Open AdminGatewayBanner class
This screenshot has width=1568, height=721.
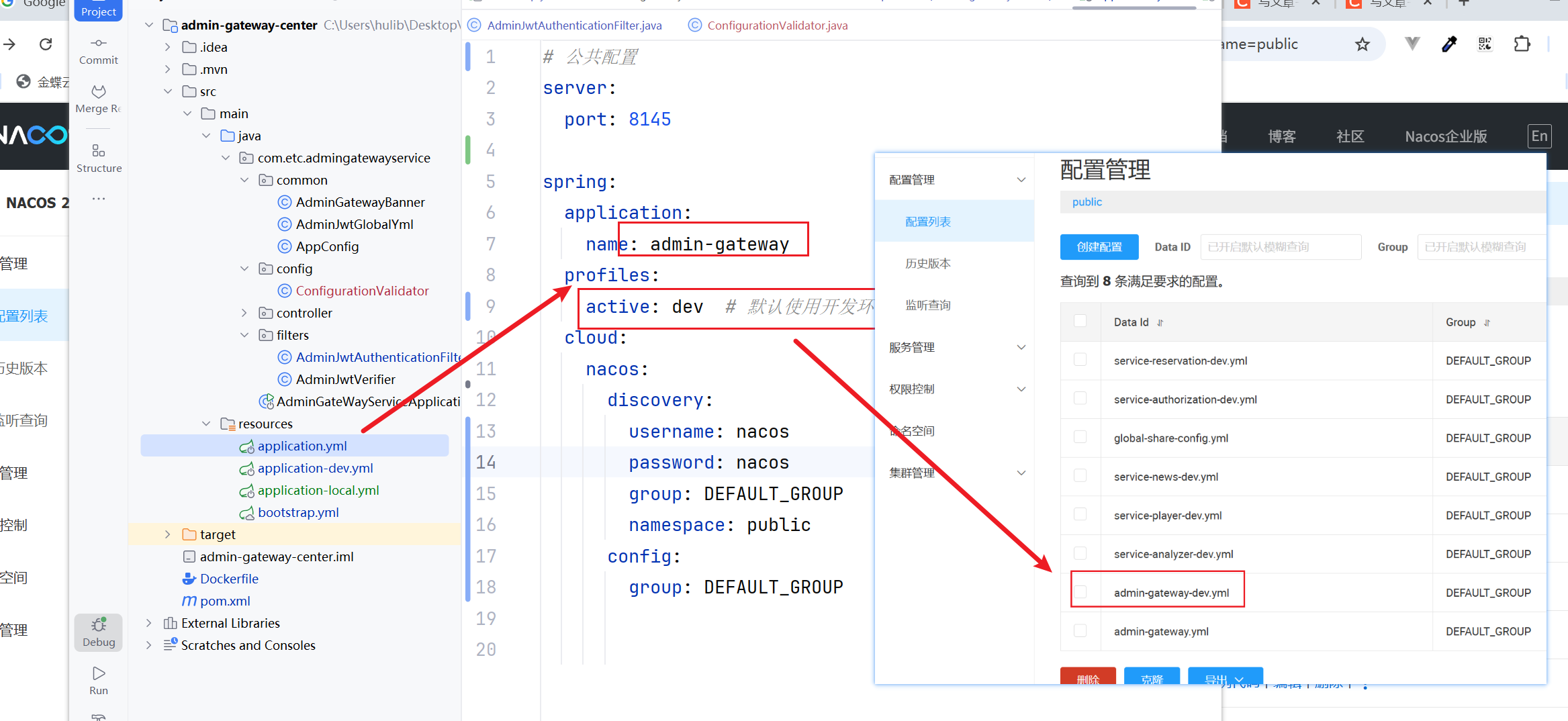click(360, 202)
